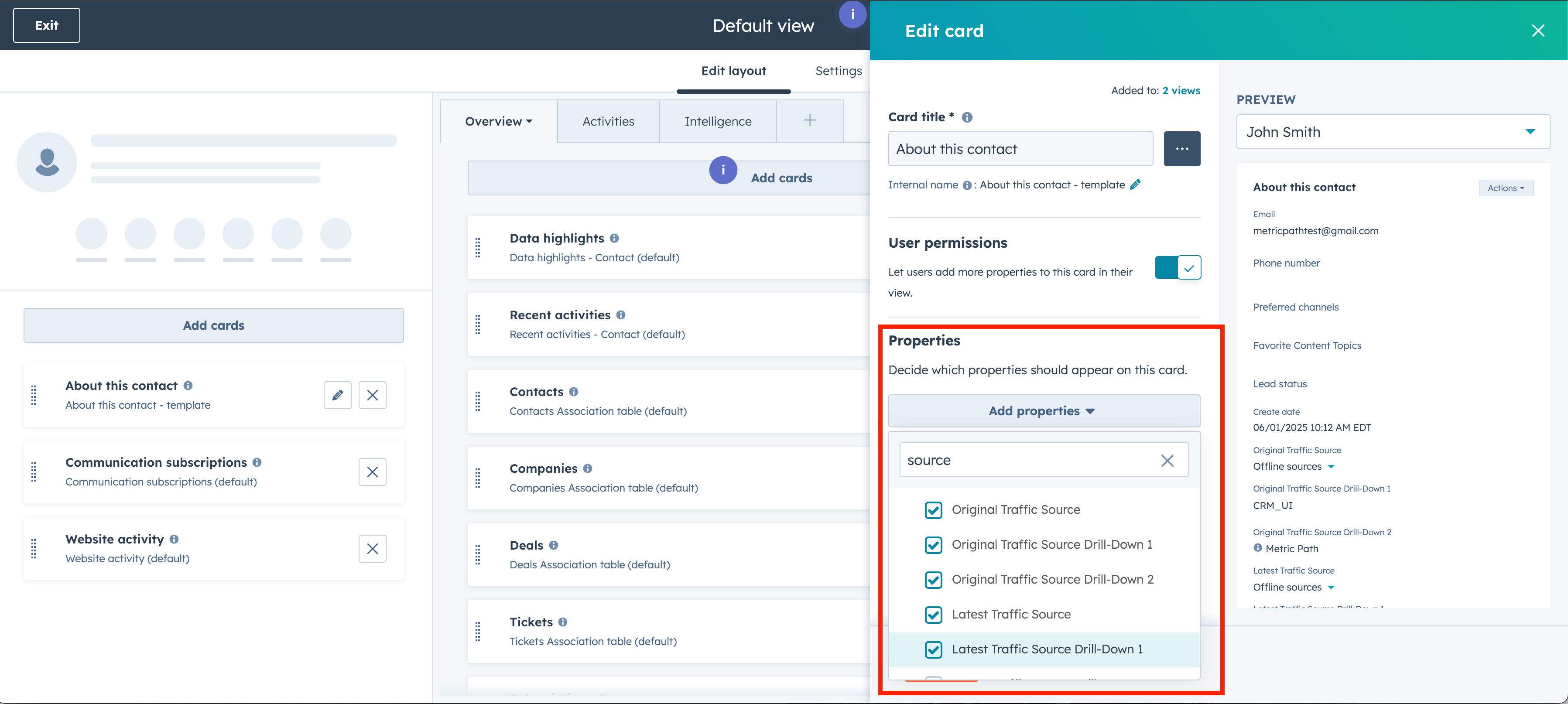Click drag handle of Tickets card
The height and width of the screenshot is (704, 1568).
click(x=478, y=632)
